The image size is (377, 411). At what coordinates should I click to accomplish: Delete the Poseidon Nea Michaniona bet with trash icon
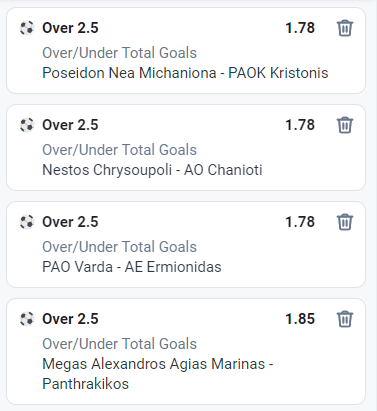click(345, 28)
